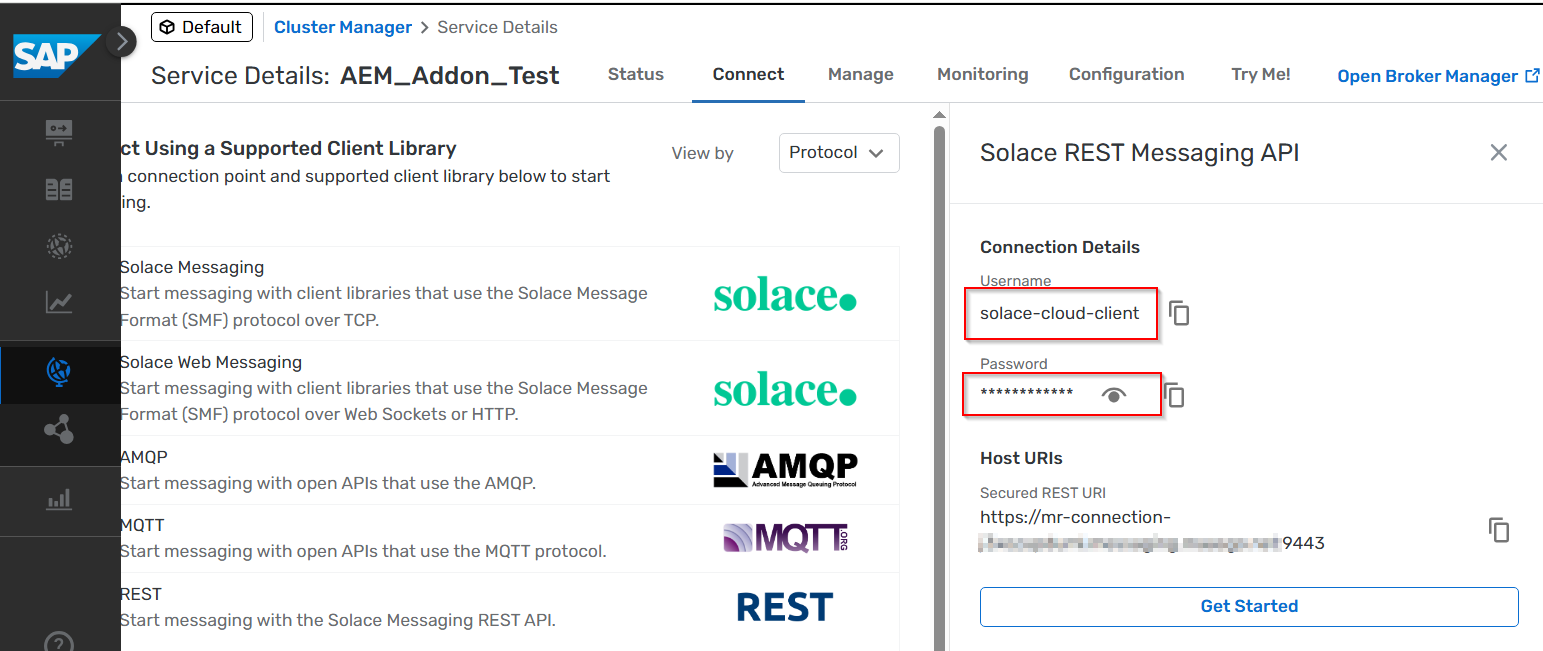
Task: Click the REST logo
Action: tap(785, 607)
